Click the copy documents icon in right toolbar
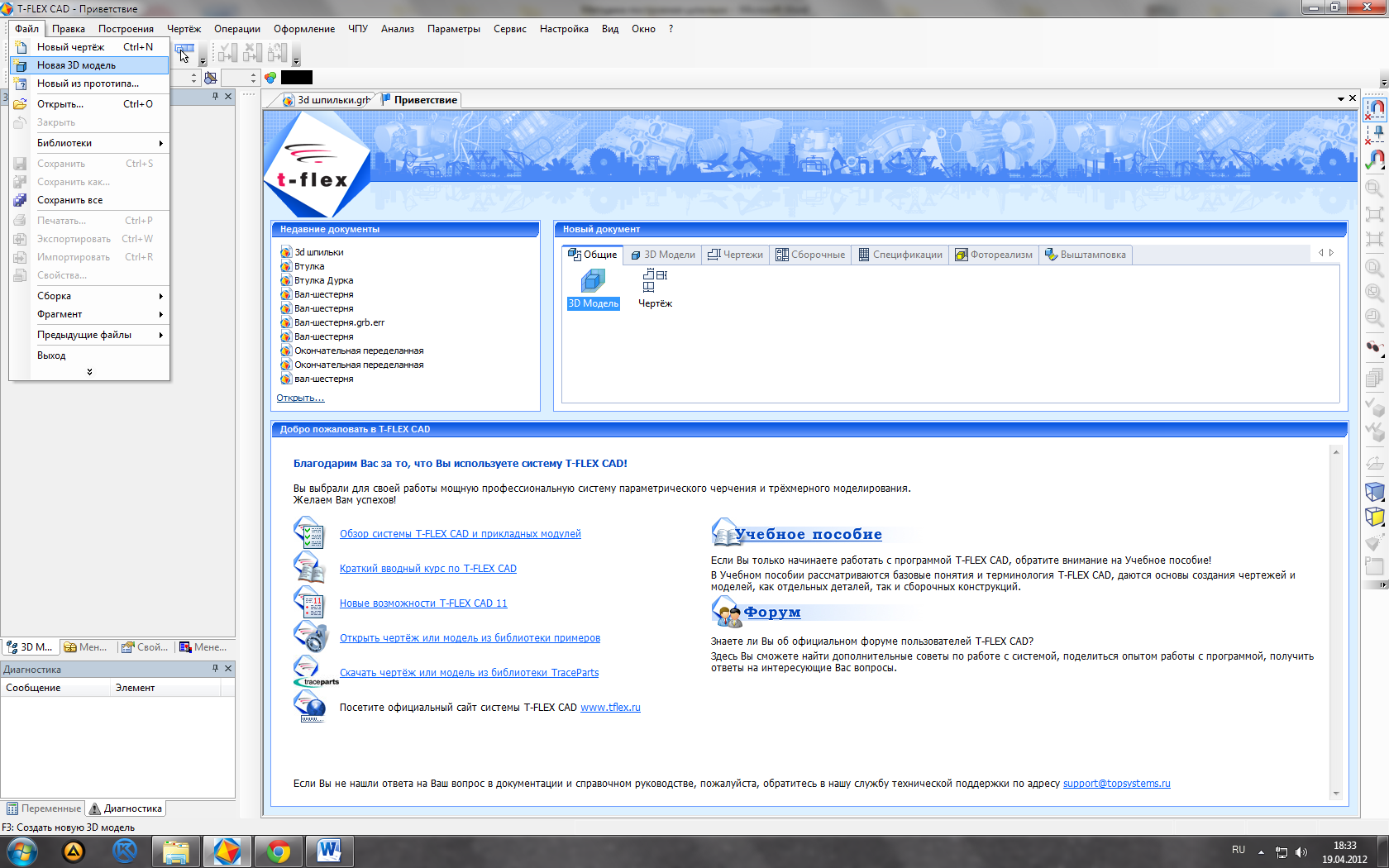This screenshot has height=868, width=1389. click(x=1374, y=378)
